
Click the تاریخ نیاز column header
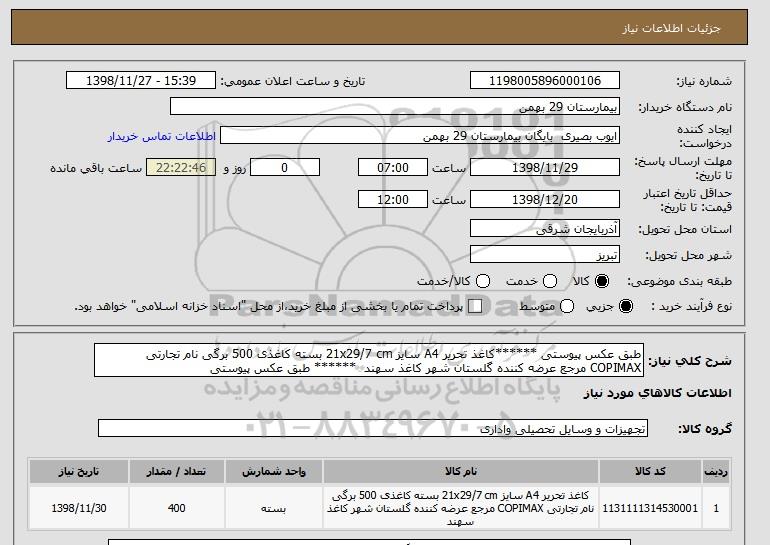click(79, 471)
